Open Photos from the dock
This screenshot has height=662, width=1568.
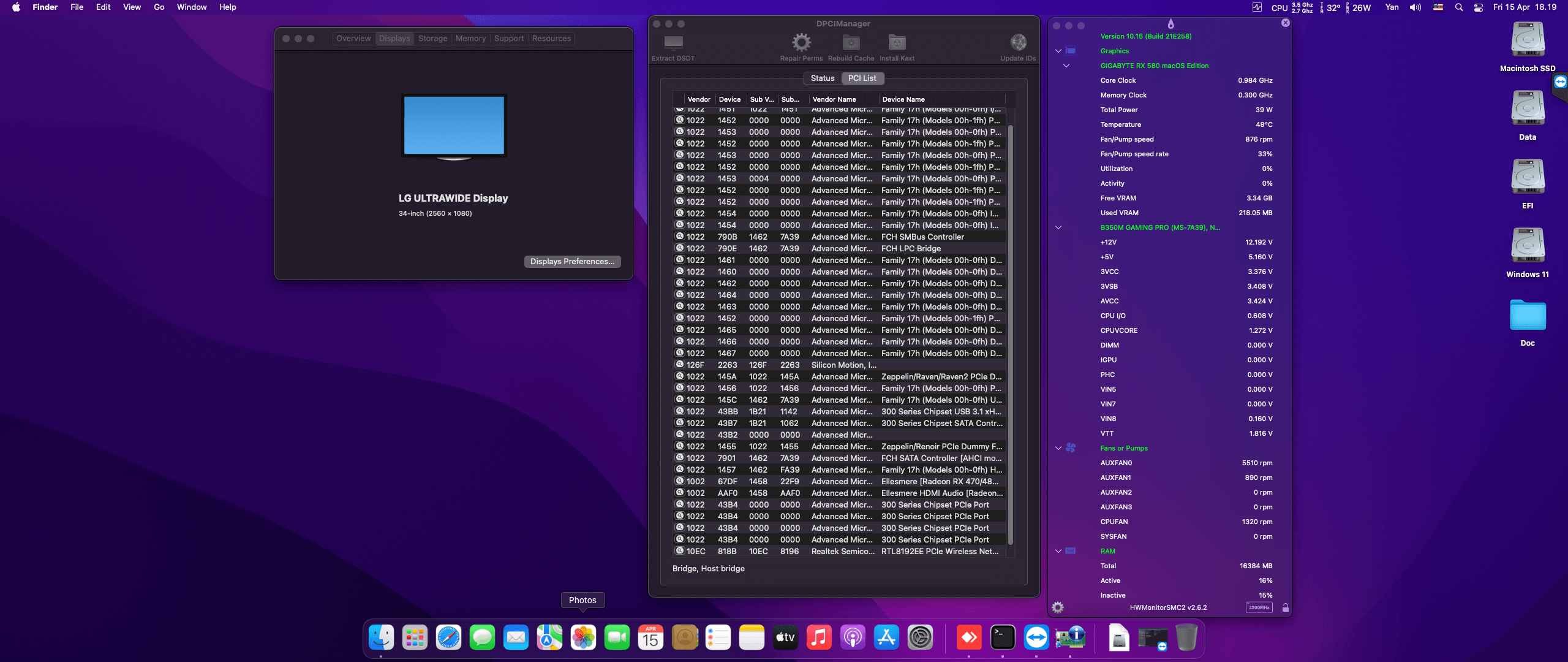pyautogui.click(x=583, y=637)
